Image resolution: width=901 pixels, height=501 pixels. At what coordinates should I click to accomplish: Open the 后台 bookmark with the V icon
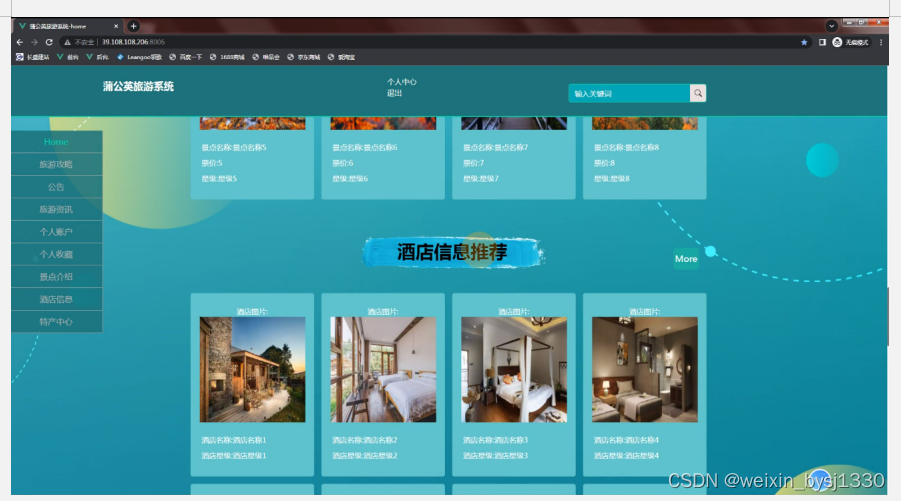click(97, 57)
